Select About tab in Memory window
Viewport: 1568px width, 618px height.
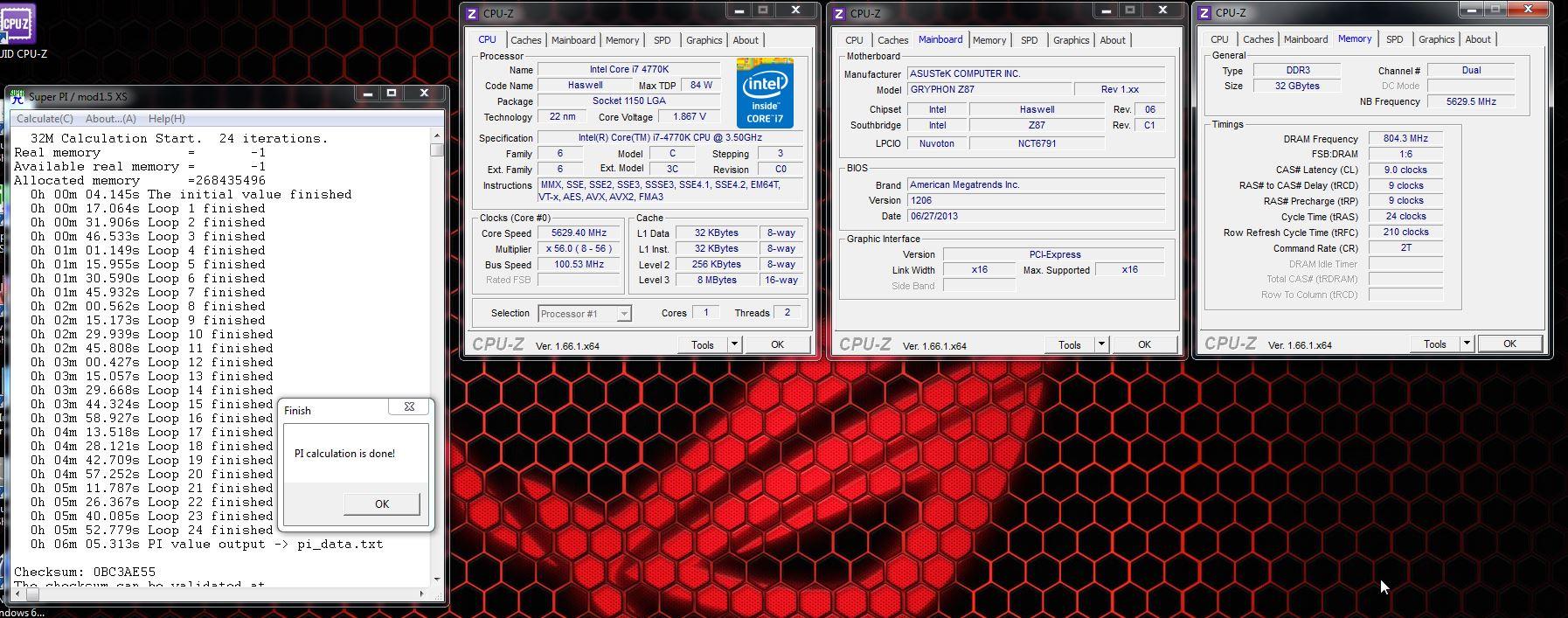(x=1478, y=39)
